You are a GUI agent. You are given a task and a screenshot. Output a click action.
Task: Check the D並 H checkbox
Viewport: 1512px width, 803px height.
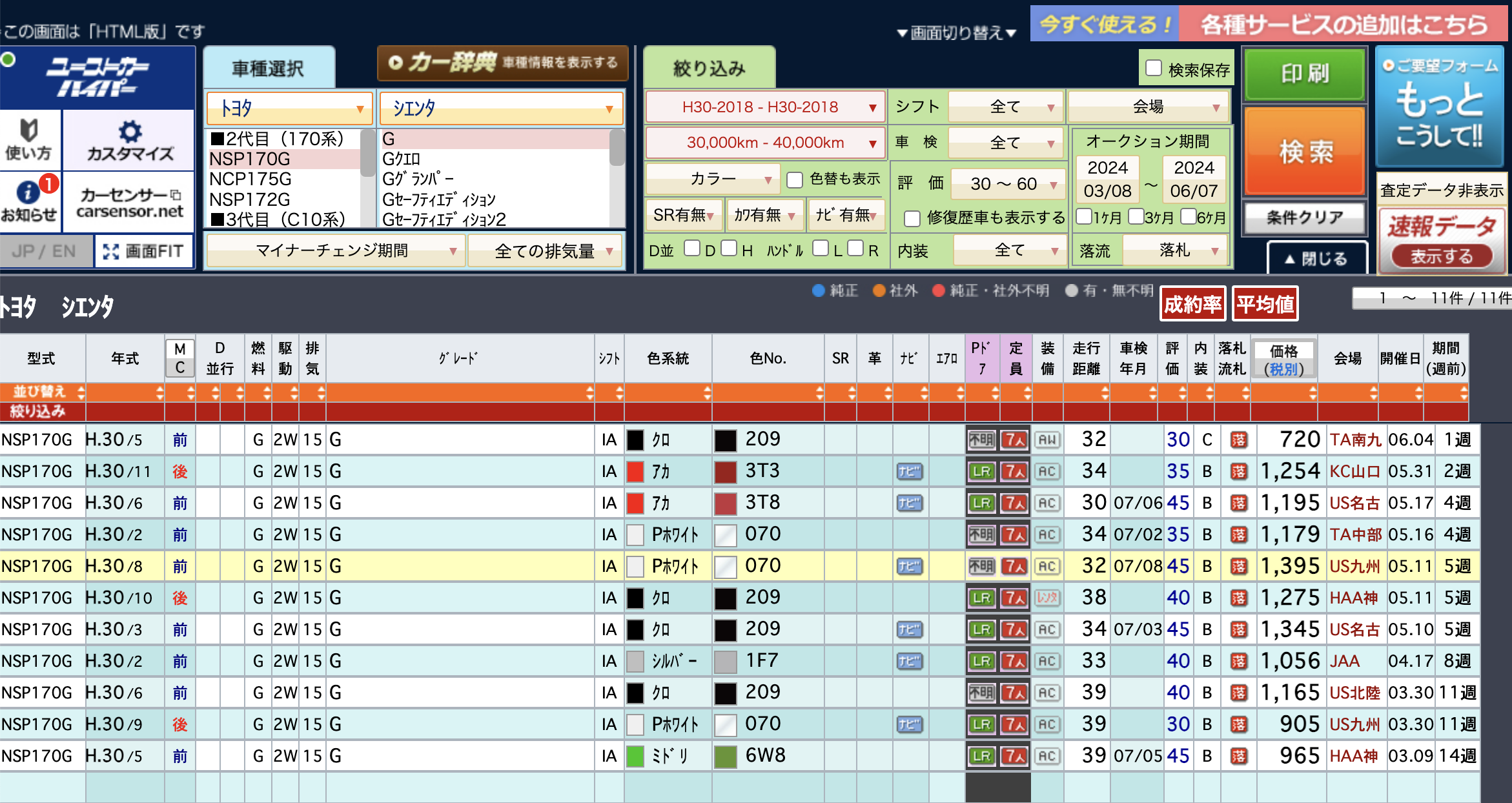pyautogui.click(x=729, y=248)
